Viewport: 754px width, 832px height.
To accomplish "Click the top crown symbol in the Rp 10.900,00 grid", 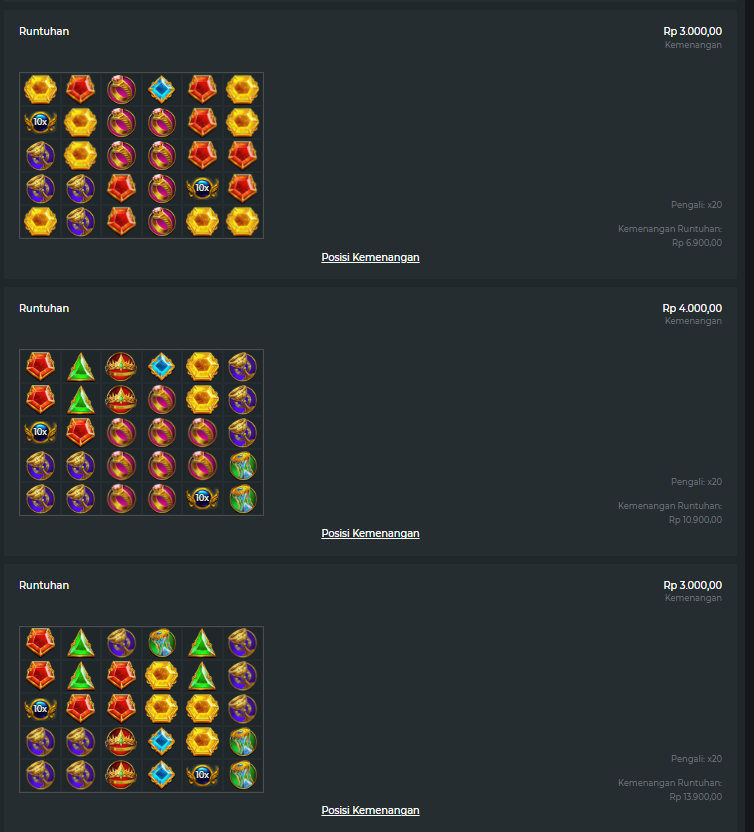I will (121, 366).
